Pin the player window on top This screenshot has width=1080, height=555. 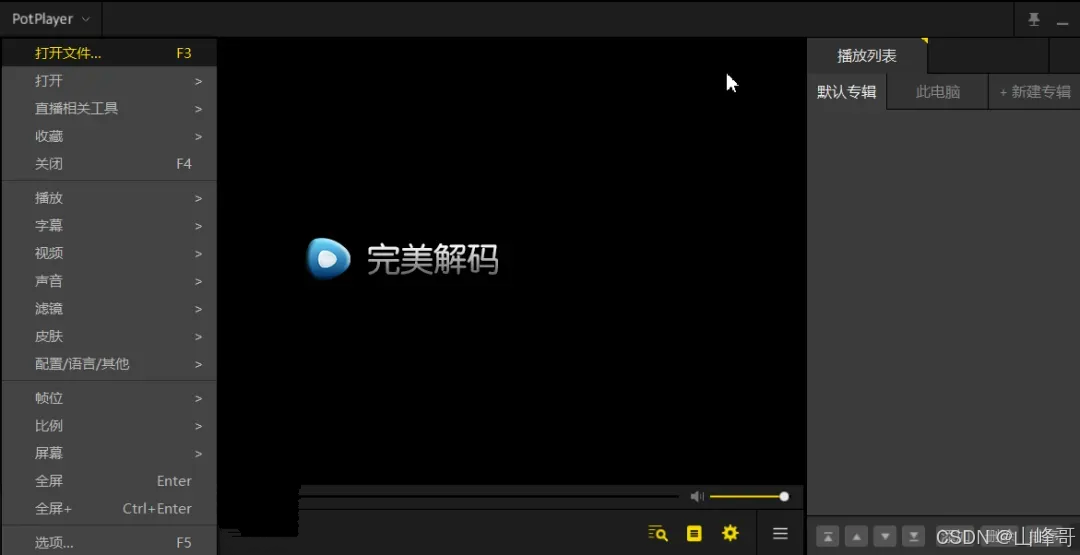(x=1034, y=19)
